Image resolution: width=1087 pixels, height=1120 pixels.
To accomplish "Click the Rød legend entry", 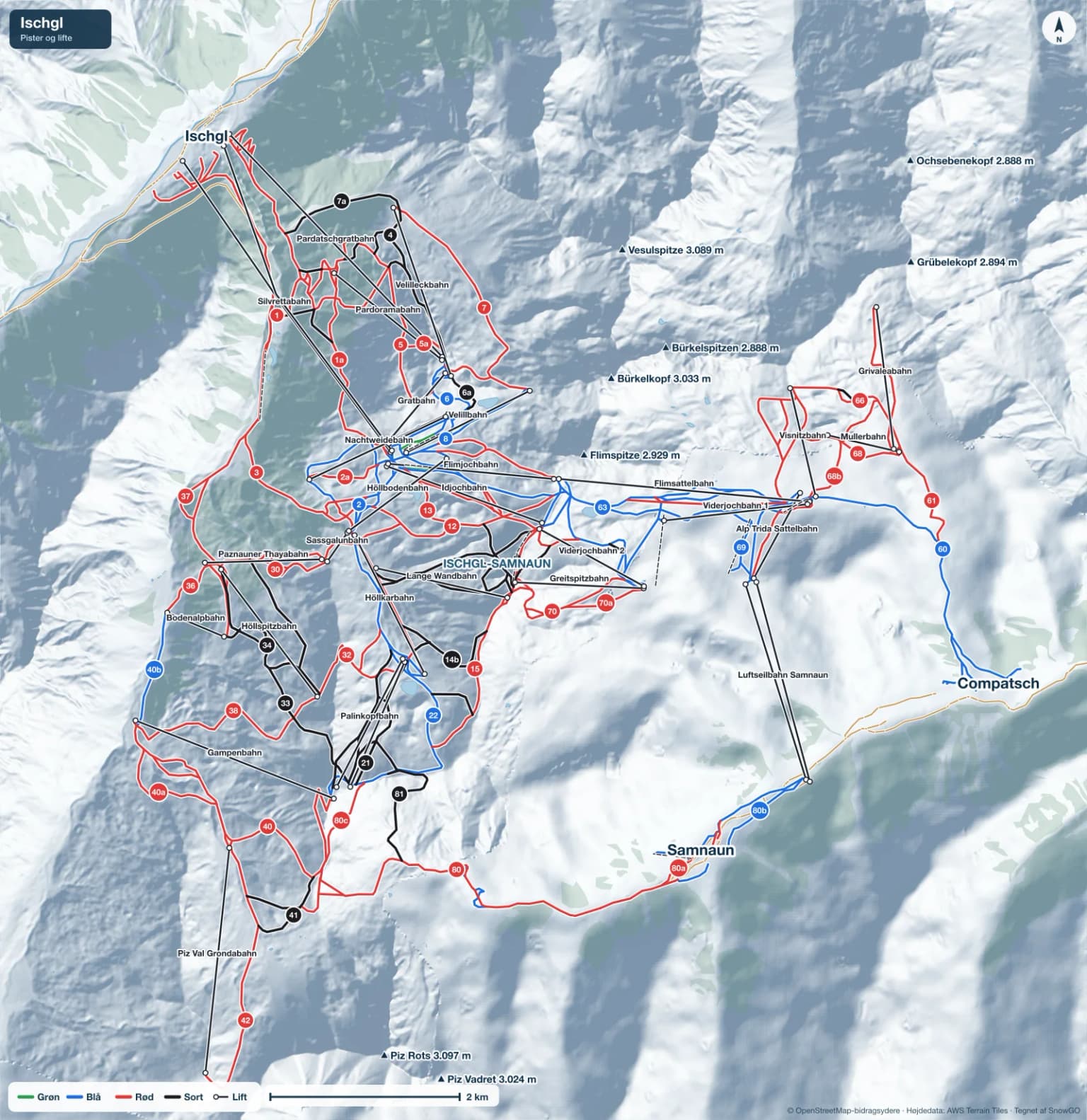I will click(134, 1097).
